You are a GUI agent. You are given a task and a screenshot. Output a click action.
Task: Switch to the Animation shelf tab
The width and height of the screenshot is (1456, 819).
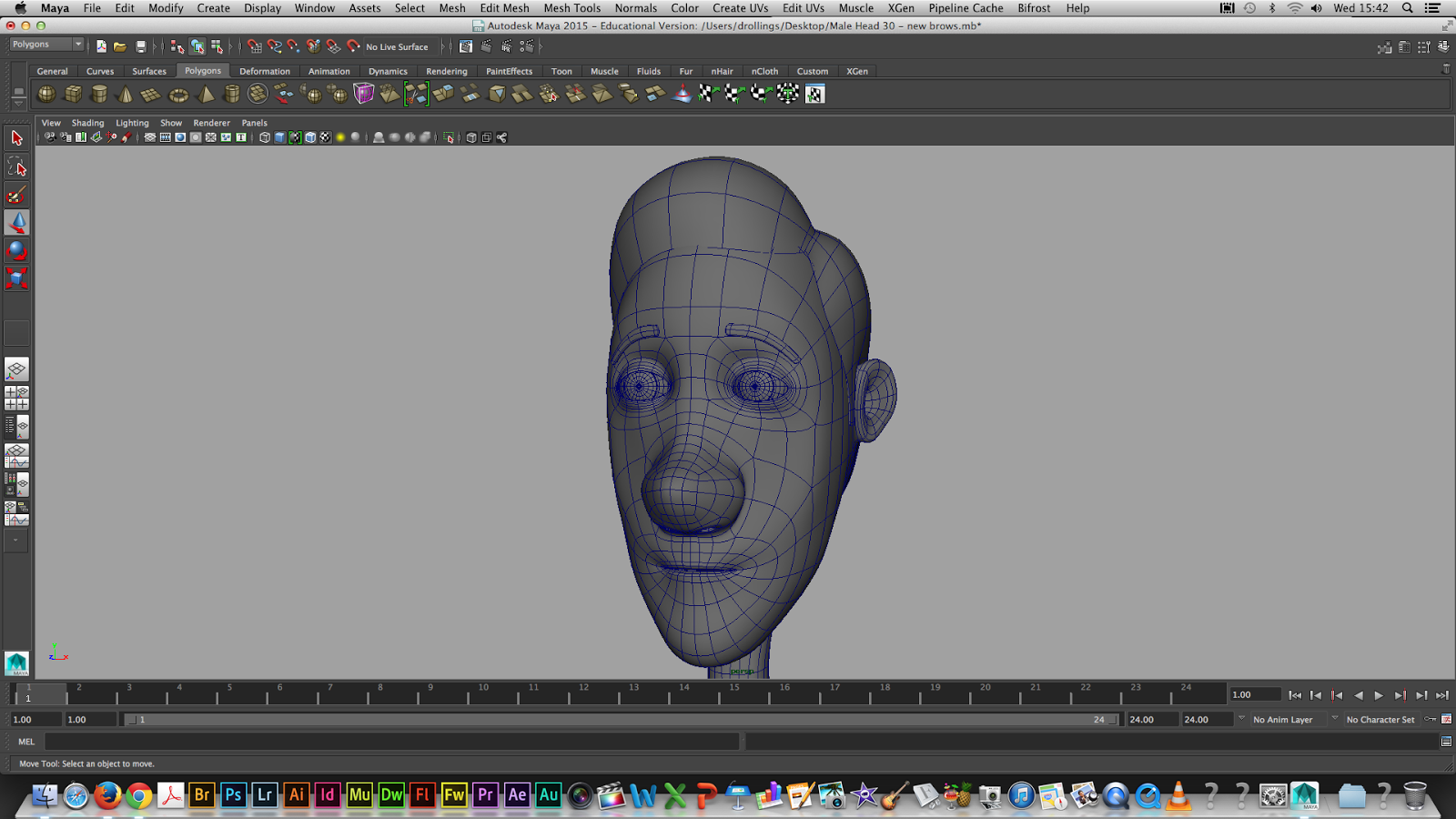[x=329, y=71]
